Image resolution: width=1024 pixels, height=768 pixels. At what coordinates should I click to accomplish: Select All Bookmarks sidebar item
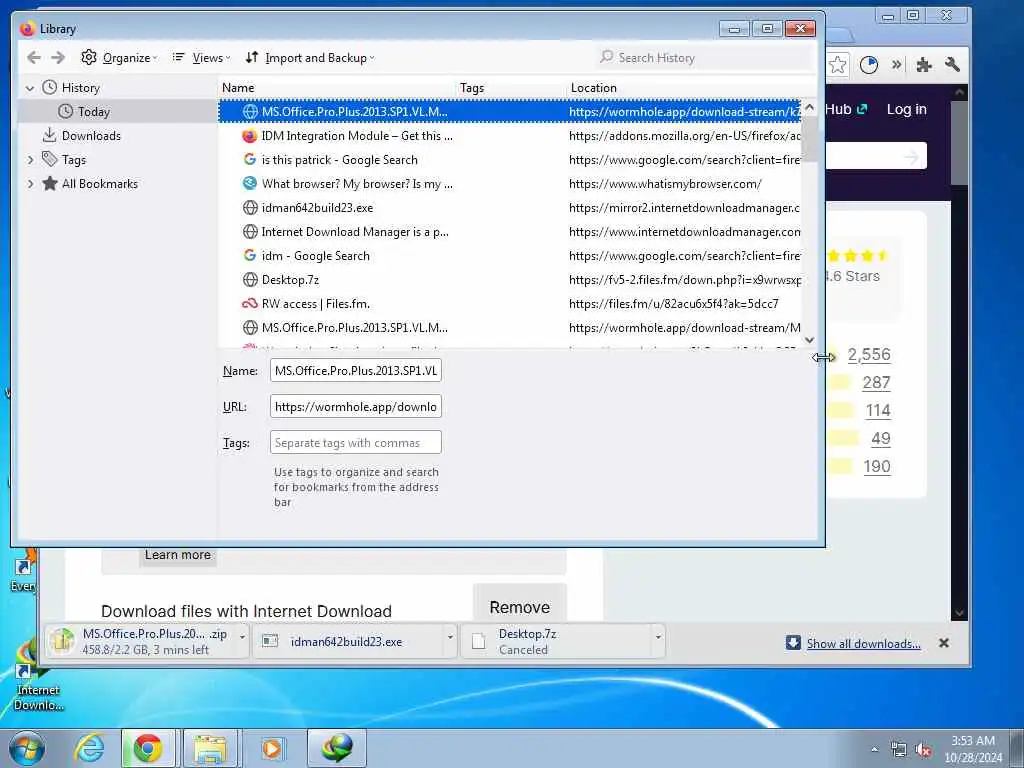click(x=99, y=184)
